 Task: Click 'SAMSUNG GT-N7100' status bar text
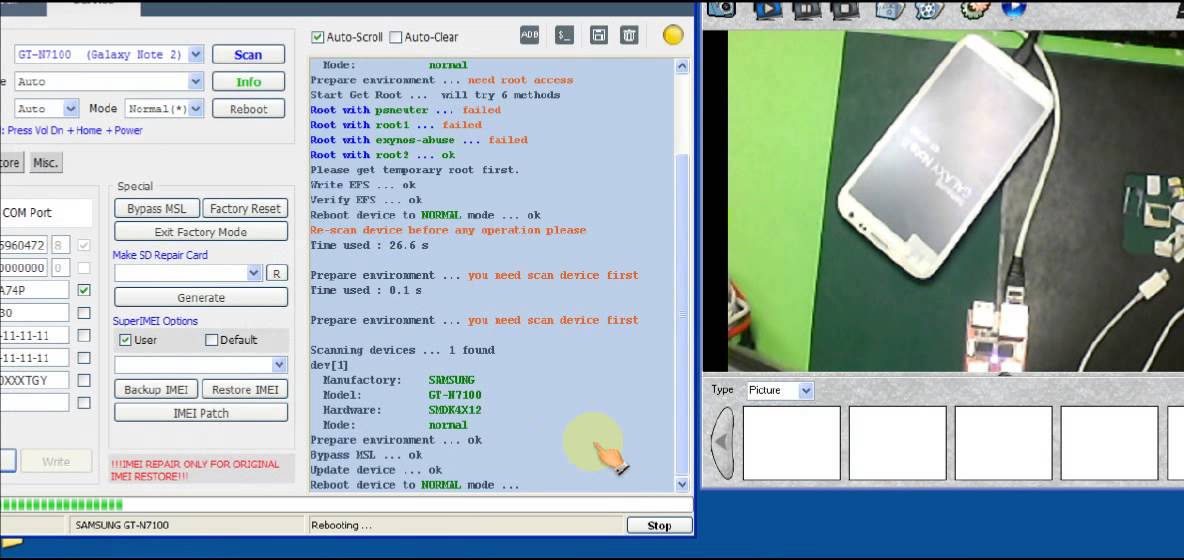(122, 525)
